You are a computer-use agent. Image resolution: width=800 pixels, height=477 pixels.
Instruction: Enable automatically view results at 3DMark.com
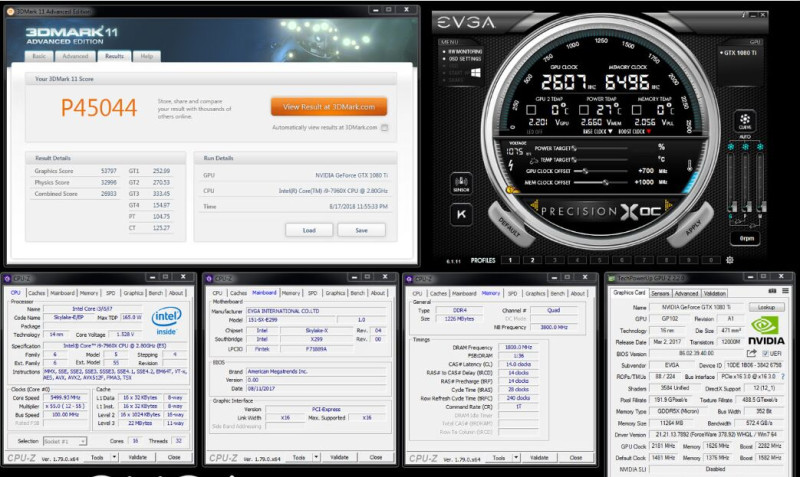tap(385, 128)
